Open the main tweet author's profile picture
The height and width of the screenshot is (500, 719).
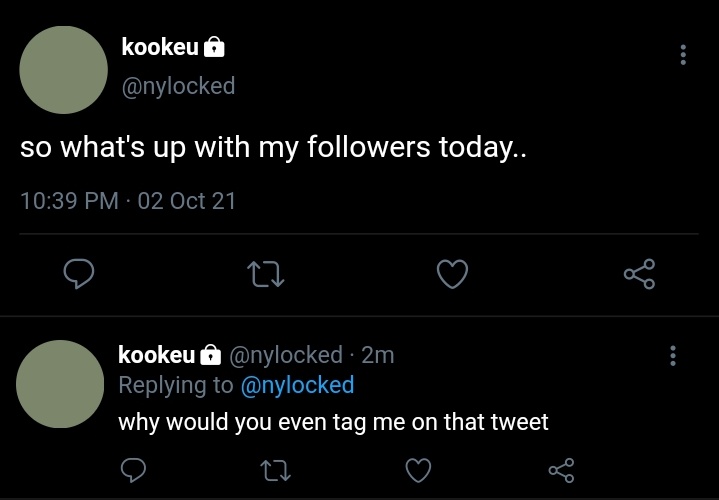64,70
